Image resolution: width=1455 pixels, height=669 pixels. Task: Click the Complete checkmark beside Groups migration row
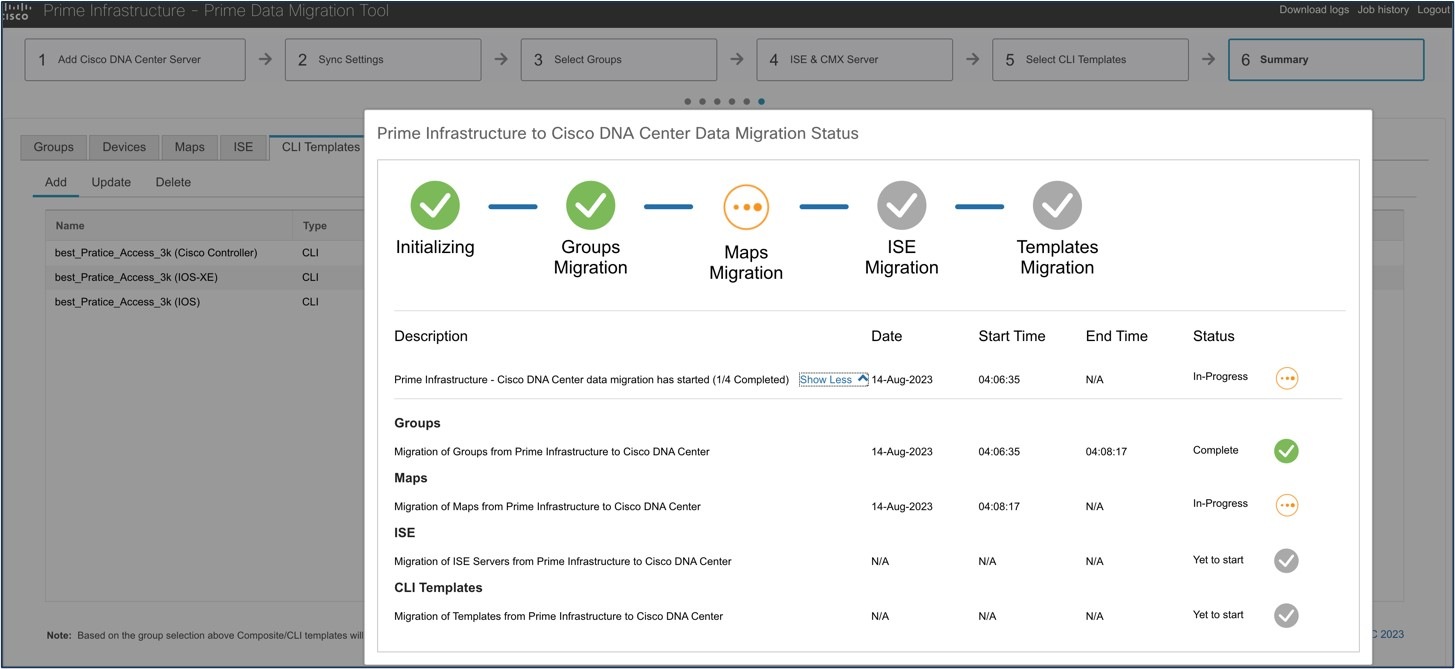(1286, 451)
